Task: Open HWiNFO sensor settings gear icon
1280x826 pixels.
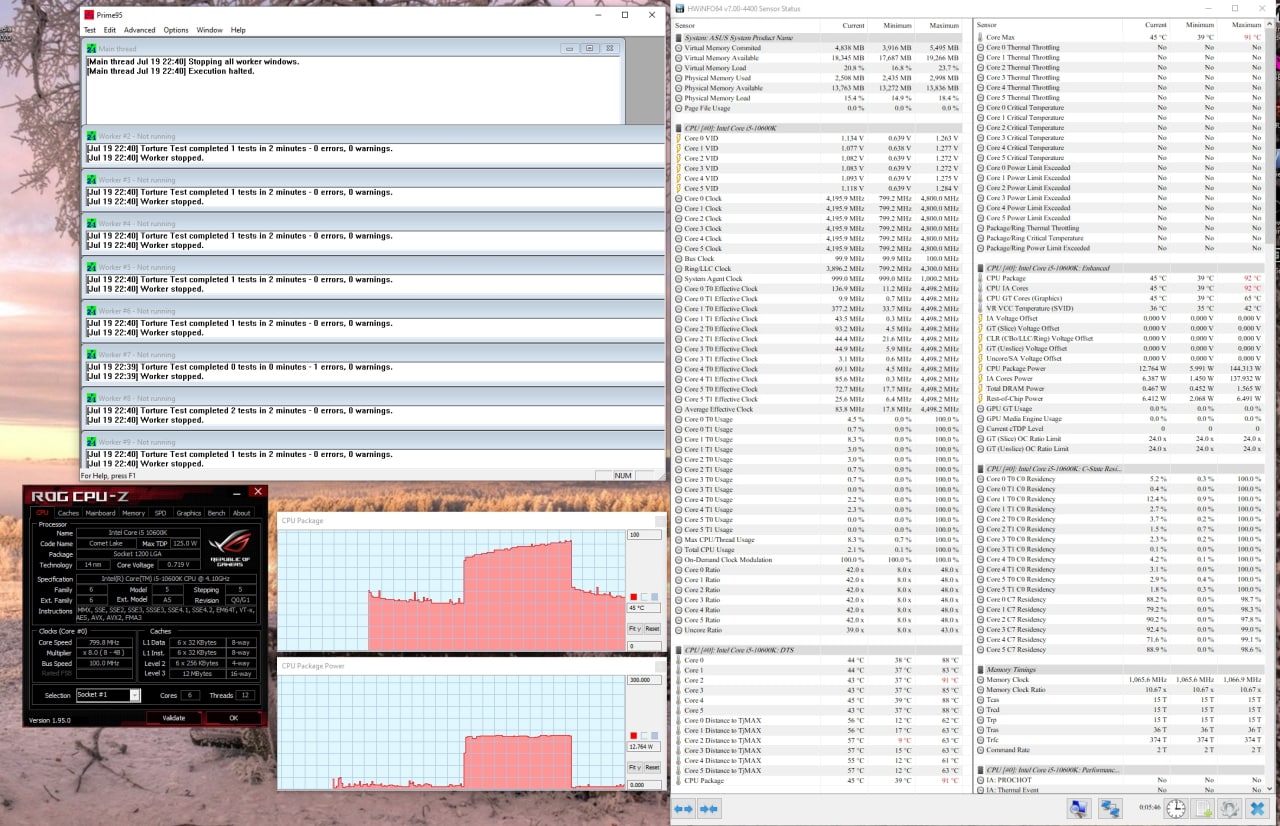Action: point(1230,808)
